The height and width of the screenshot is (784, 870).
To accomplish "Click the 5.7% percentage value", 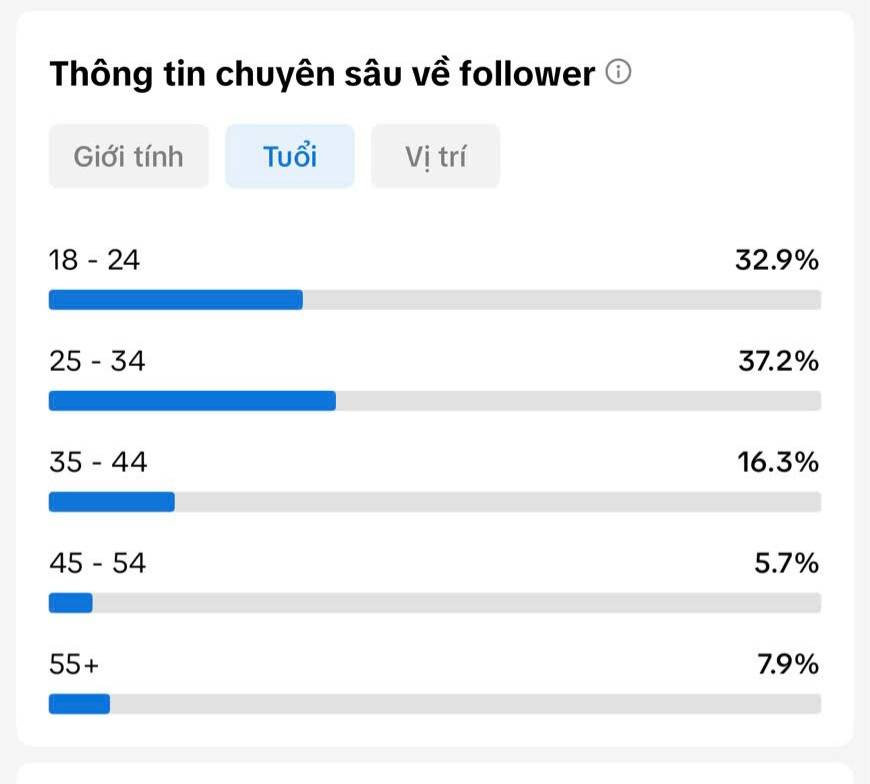I will (786, 563).
